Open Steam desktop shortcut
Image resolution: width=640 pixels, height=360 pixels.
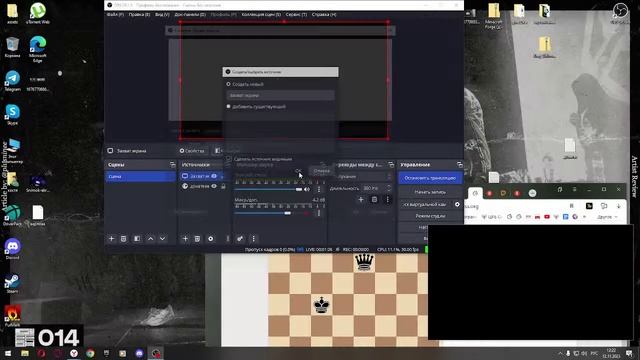12,283
